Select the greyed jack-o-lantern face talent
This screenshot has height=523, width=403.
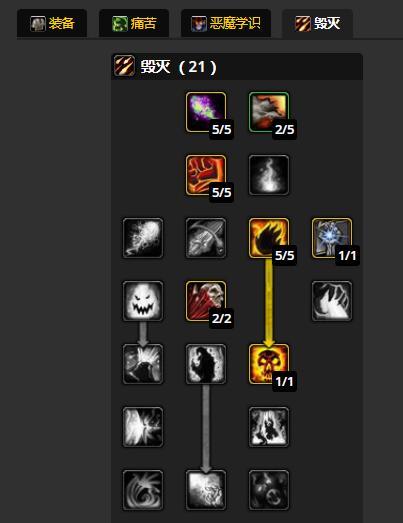click(143, 301)
